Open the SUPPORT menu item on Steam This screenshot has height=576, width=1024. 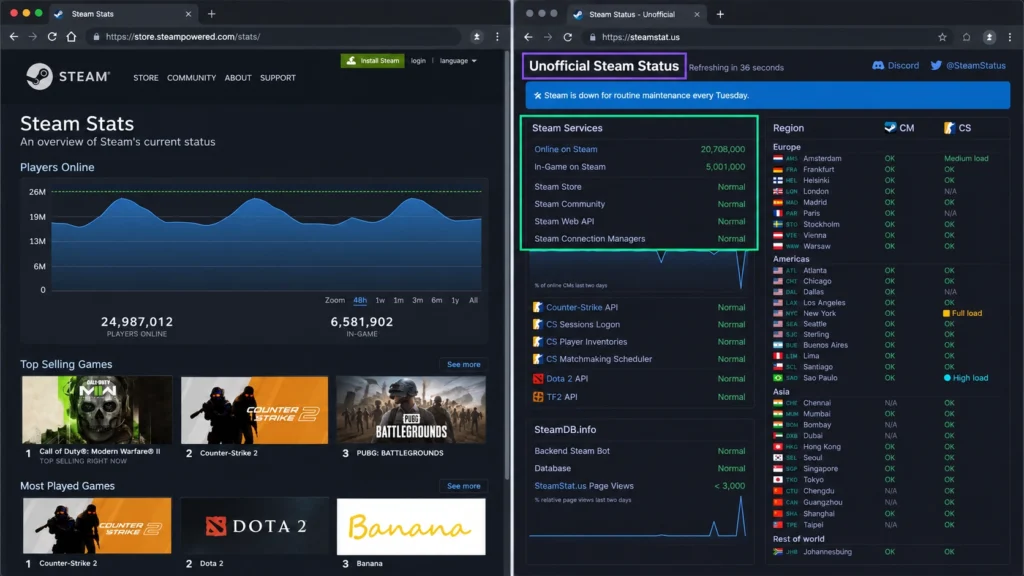click(278, 78)
